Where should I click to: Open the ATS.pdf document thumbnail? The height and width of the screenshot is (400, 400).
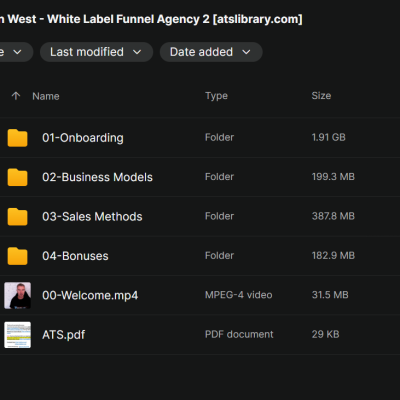point(17,335)
